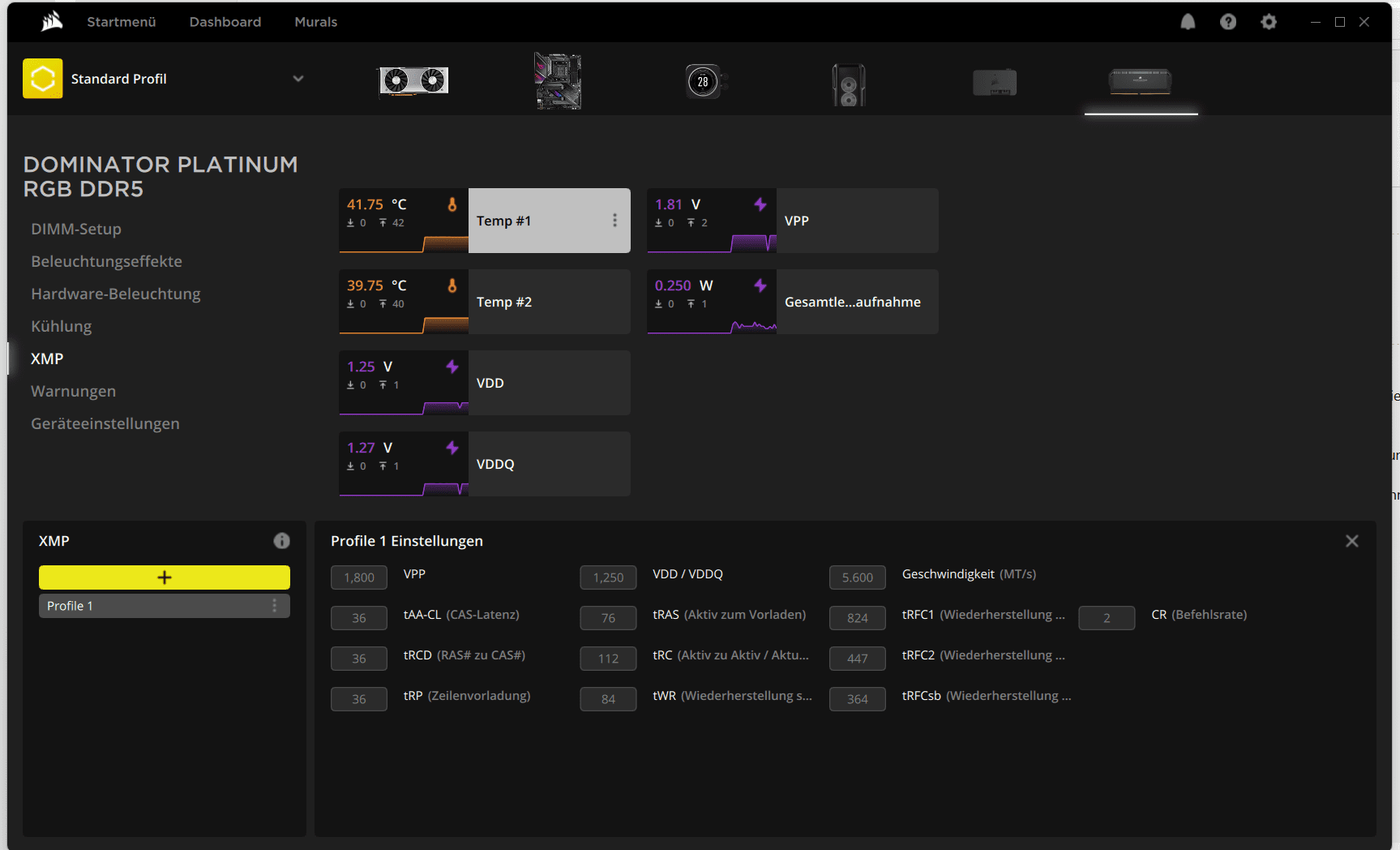
Task: Select the VDDQ sensor tile
Action: (x=485, y=464)
